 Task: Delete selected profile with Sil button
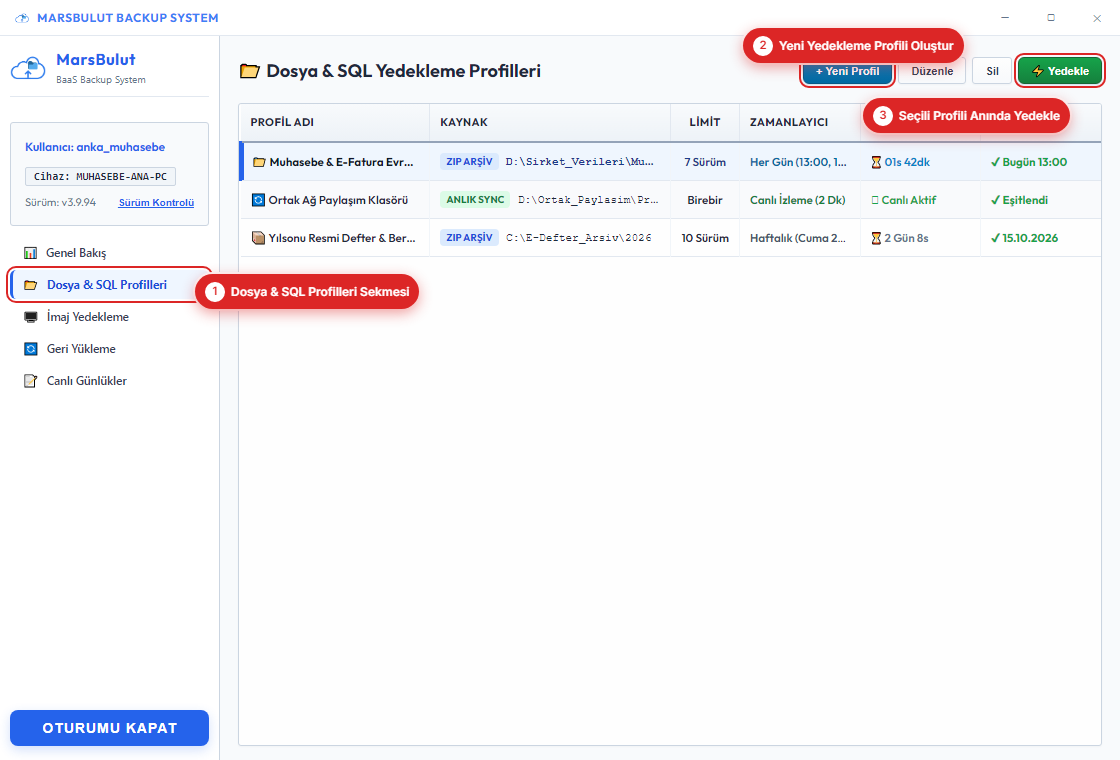coord(992,71)
